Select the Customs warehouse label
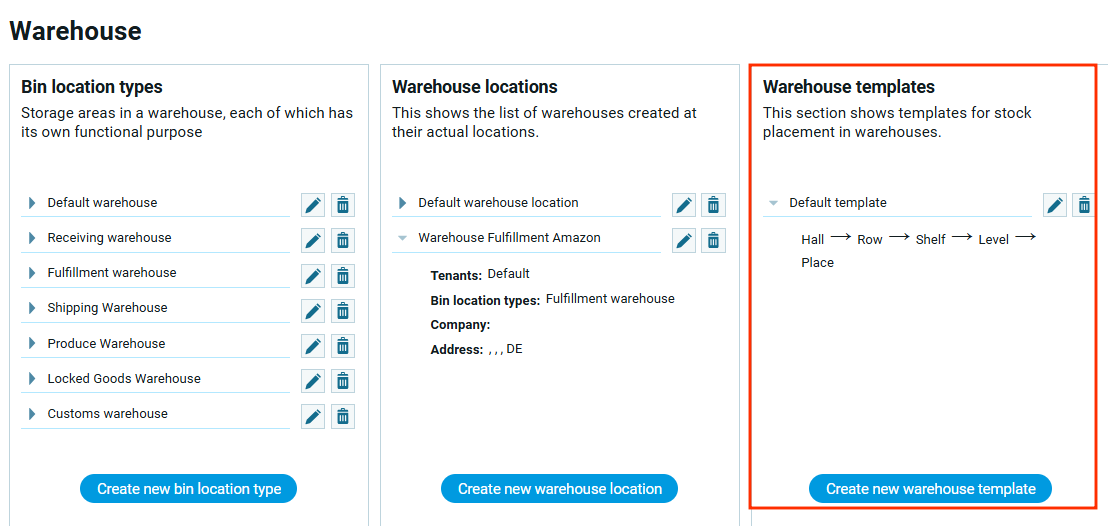1108x526 pixels. point(108,414)
